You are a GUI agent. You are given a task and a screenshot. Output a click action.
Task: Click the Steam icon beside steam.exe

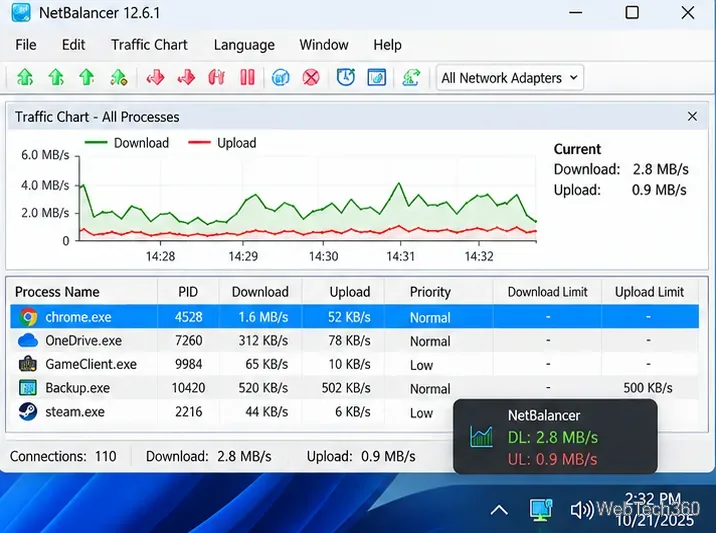[x=28, y=412]
